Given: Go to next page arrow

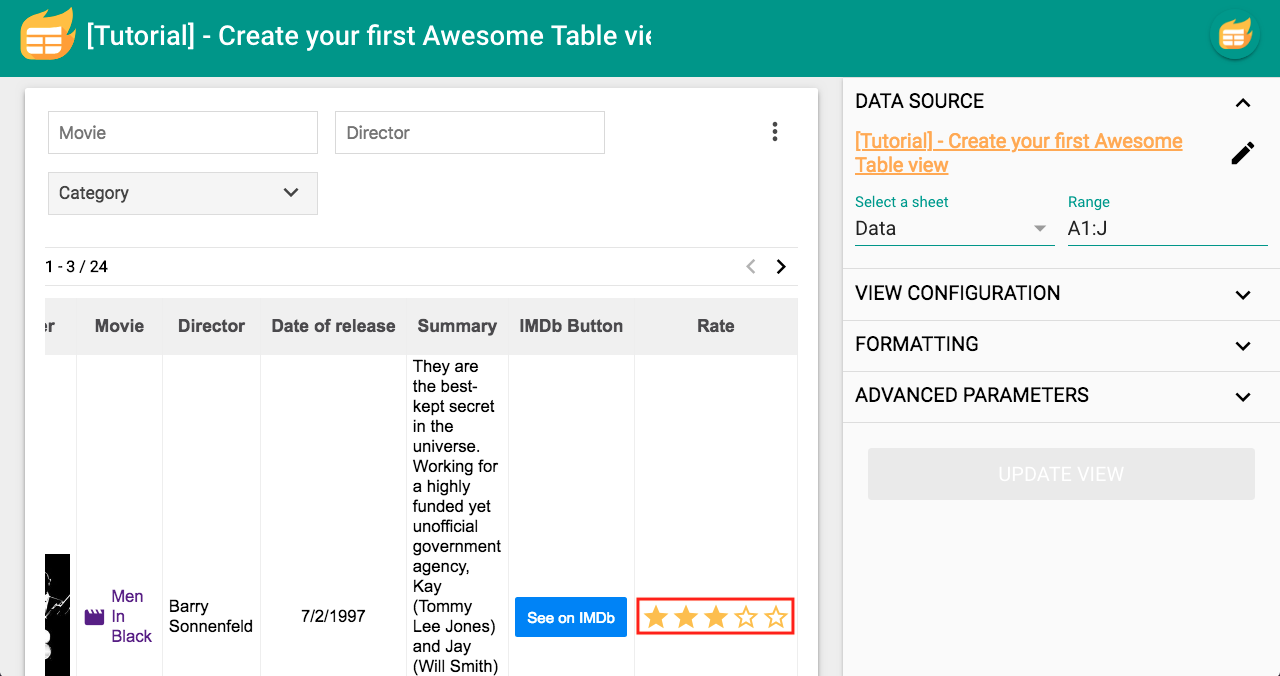Looking at the screenshot, I should click(781, 267).
